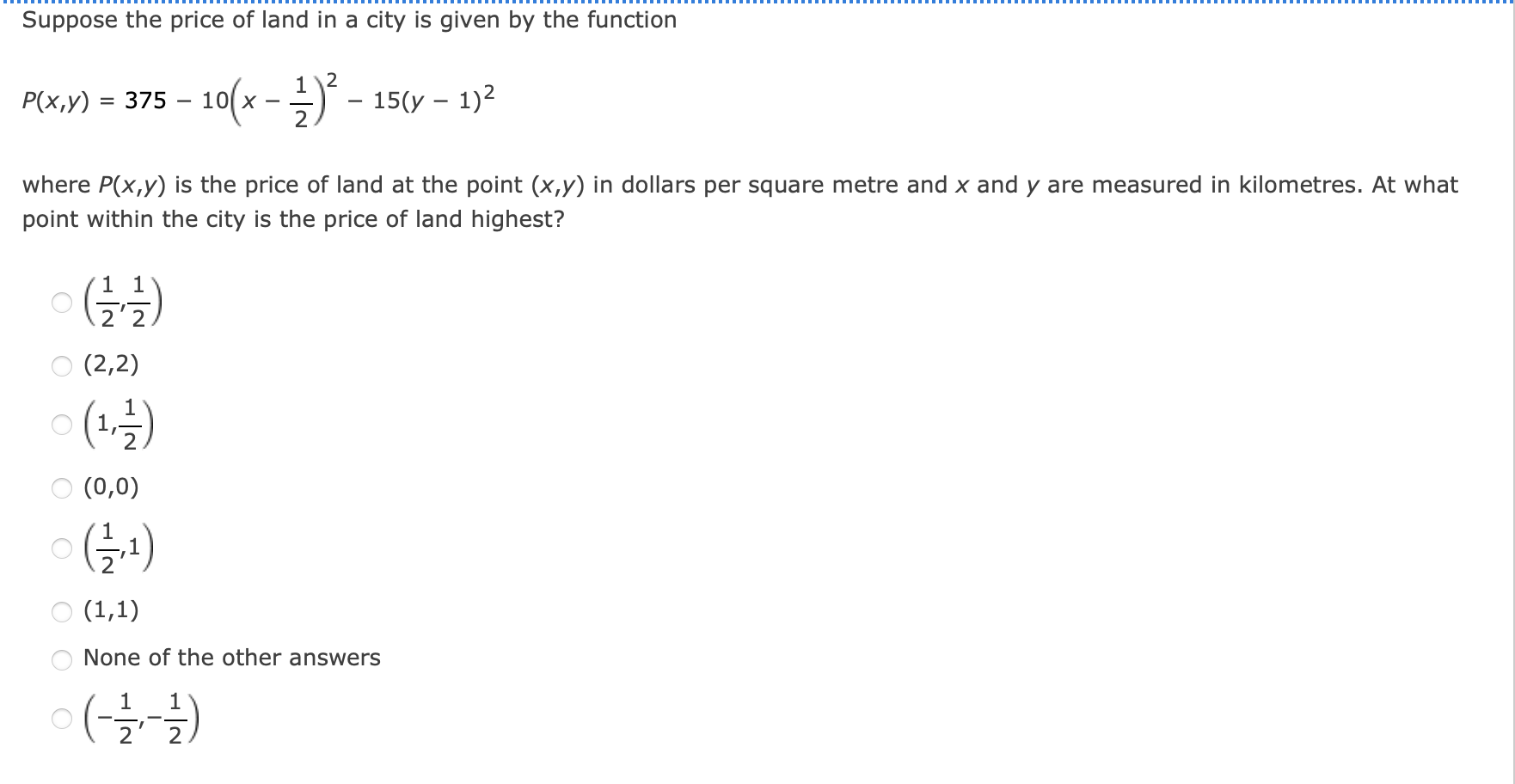The image size is (1515, 784).
Task: Select the answer option (1/2, 1/2)
Action: (61, 303)
